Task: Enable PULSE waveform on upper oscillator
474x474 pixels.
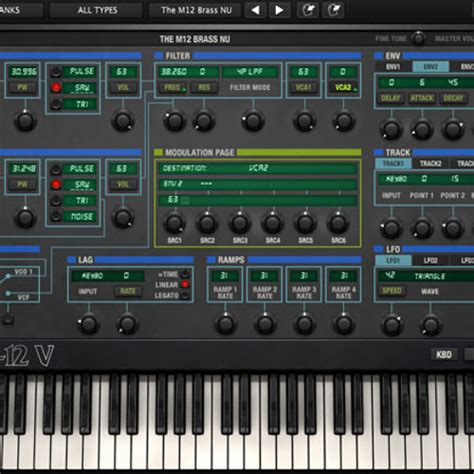Action: (56, 71)
